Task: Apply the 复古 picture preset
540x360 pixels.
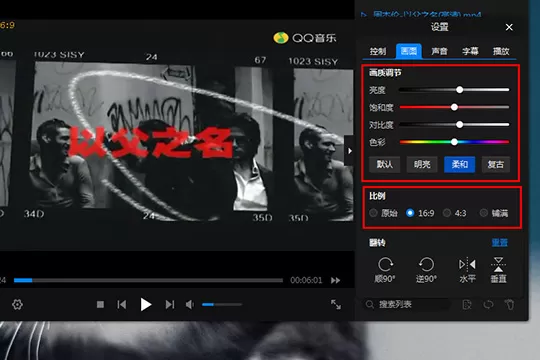Action: tap(496, 164)
